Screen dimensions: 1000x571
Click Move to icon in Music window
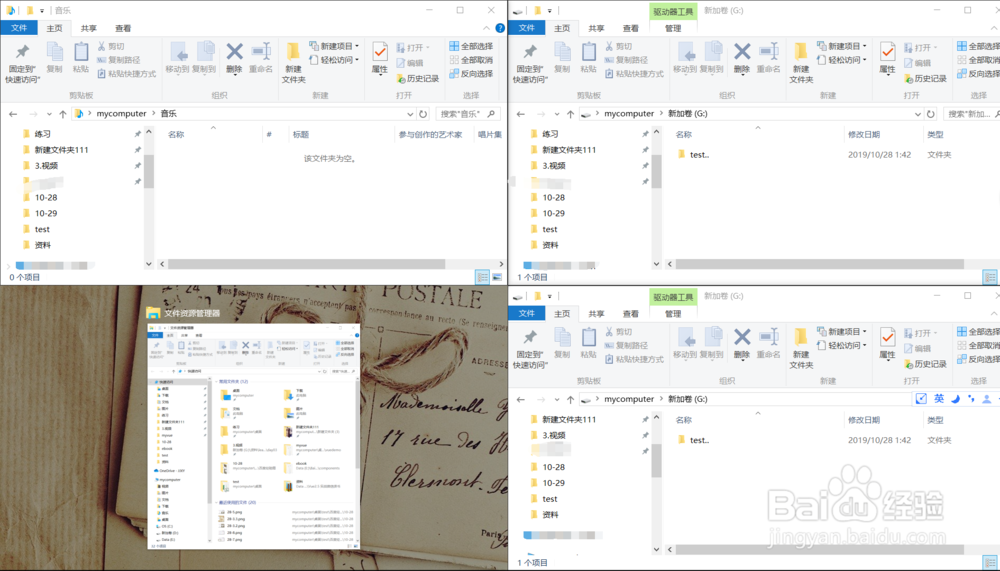coord(177,57)
